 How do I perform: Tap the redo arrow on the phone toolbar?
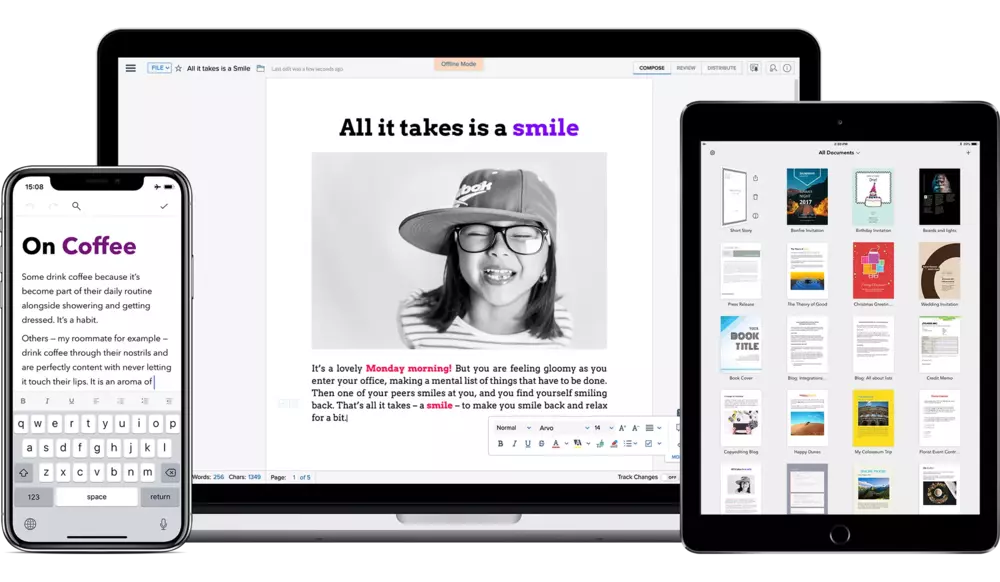(x=53, y=206)
